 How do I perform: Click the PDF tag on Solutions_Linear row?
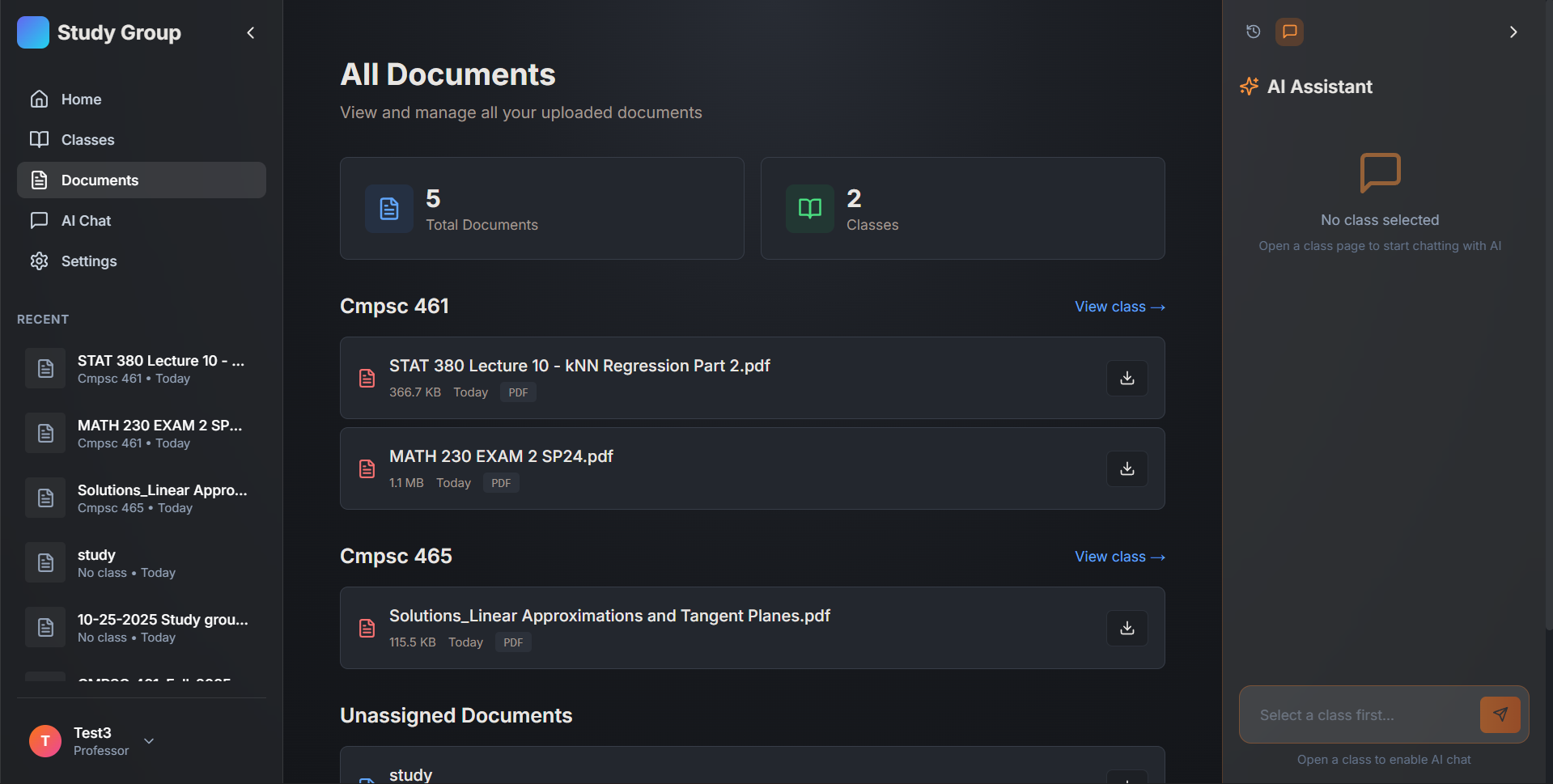513,642
